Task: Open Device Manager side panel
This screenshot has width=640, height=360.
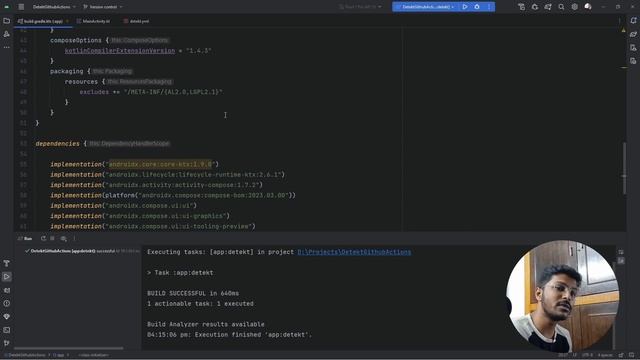Action: pyautogui.click(x=633, y=48)
